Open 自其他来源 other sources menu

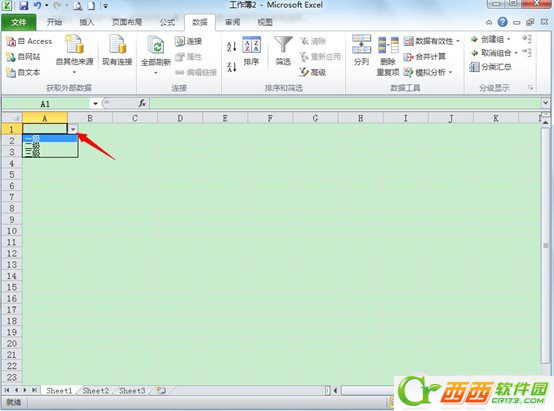pyautogui.click(x=75, y=54)
